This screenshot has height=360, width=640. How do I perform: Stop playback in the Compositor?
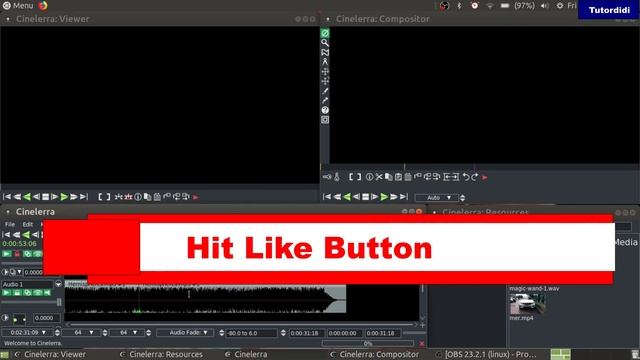coord(365,197)
